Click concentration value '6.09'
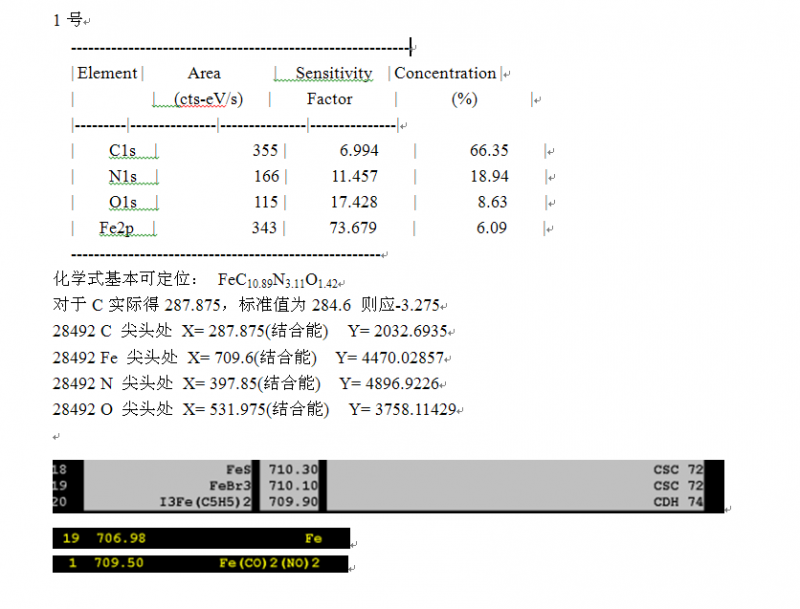The height and width of the screenshot is (609, 800). 491,228
